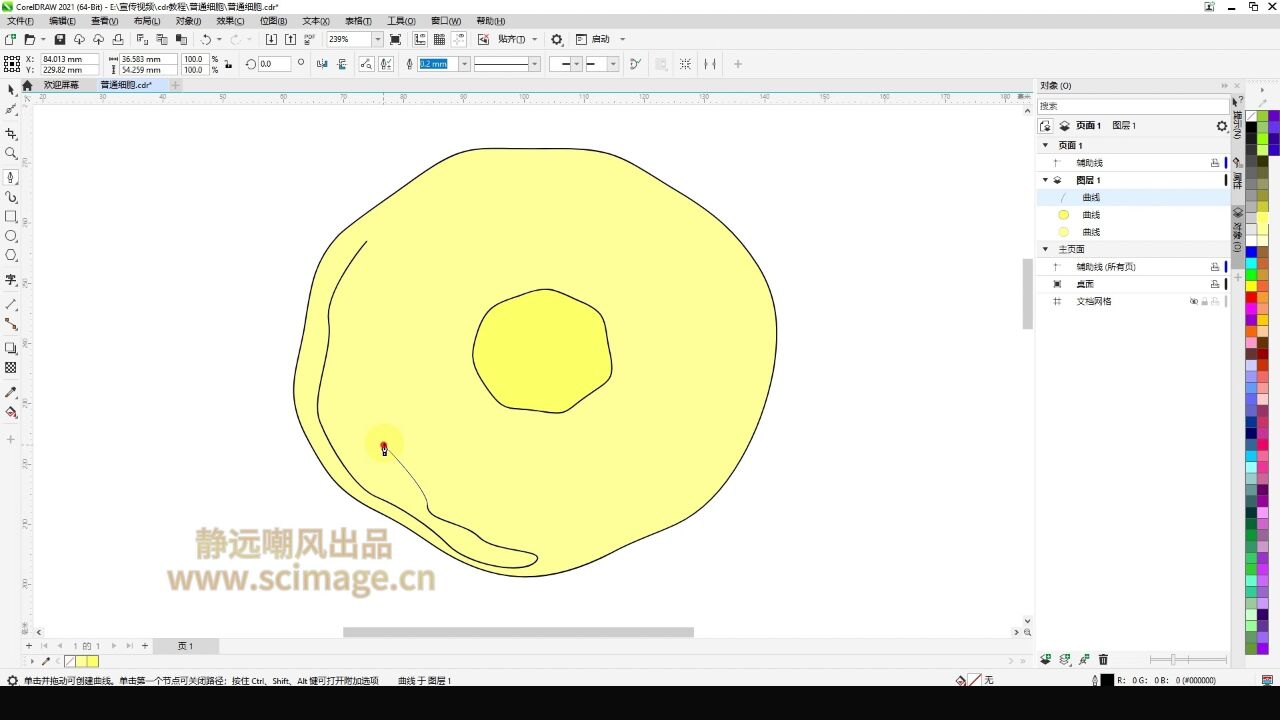Click the New document icon
The image size is (1280, 720).
click(x=10, y=39)
